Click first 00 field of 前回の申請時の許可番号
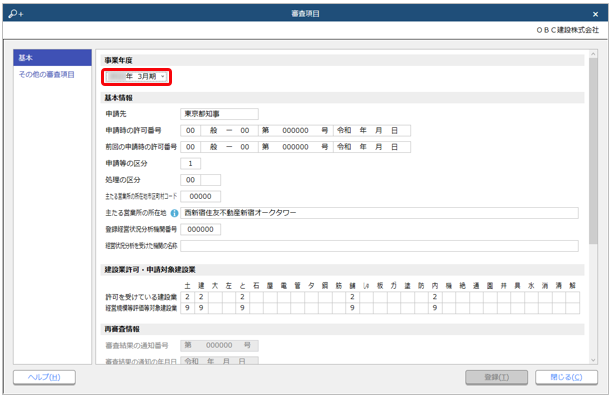The image size is (611, 397). coord(191,147)
